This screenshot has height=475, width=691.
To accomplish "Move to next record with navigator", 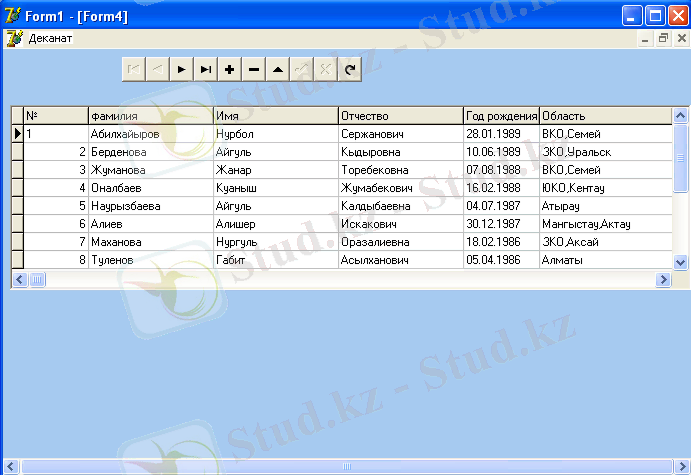I will click(181, 69).
